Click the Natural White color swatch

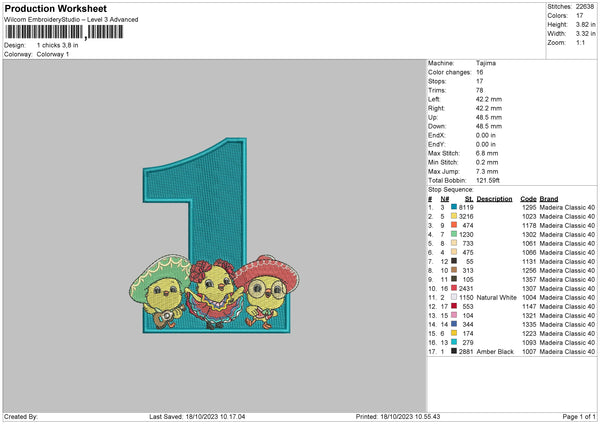pos(454,297)
